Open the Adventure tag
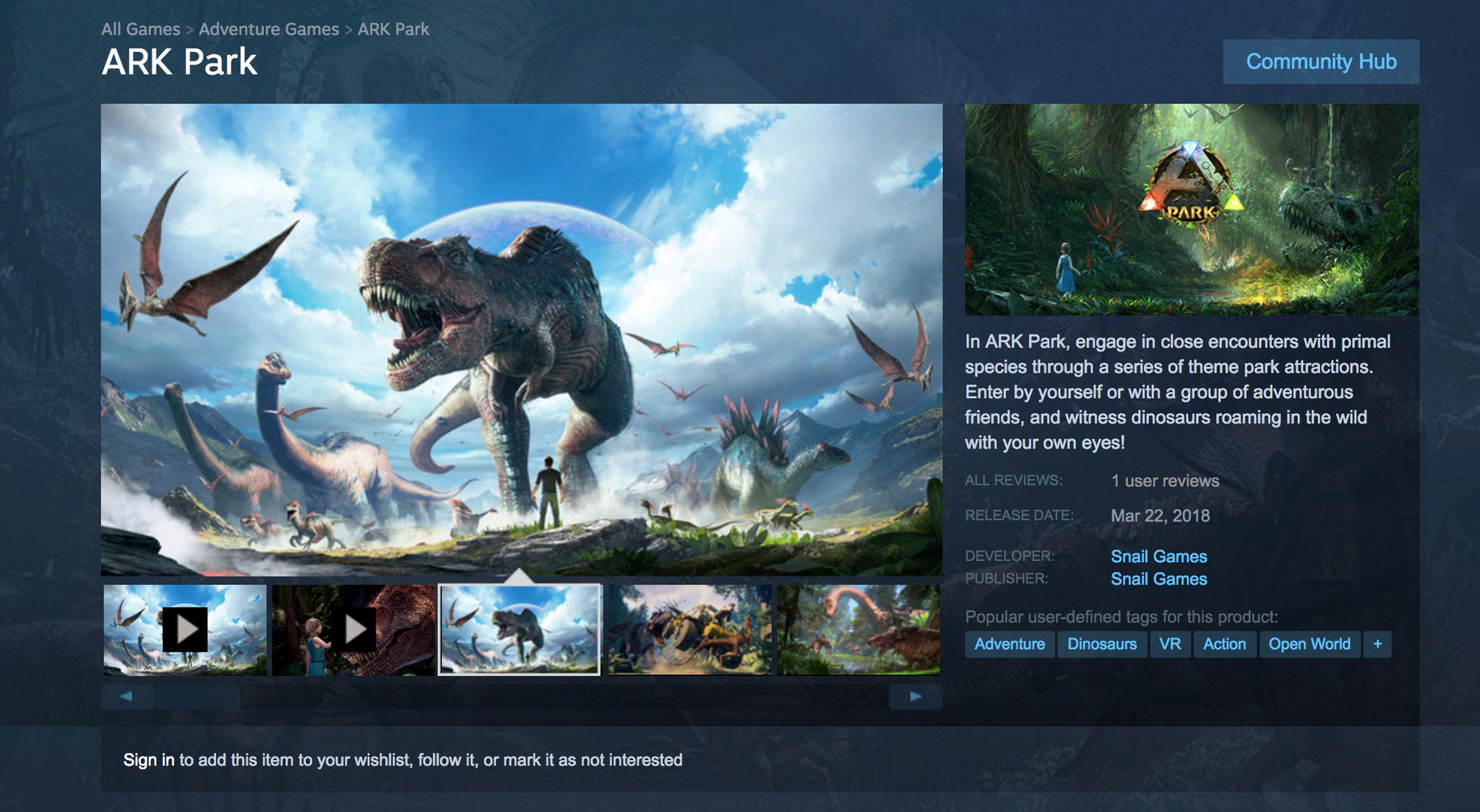Viewport: 1480px width, 812px height. pyautogui.click(x=1010, y=644)
